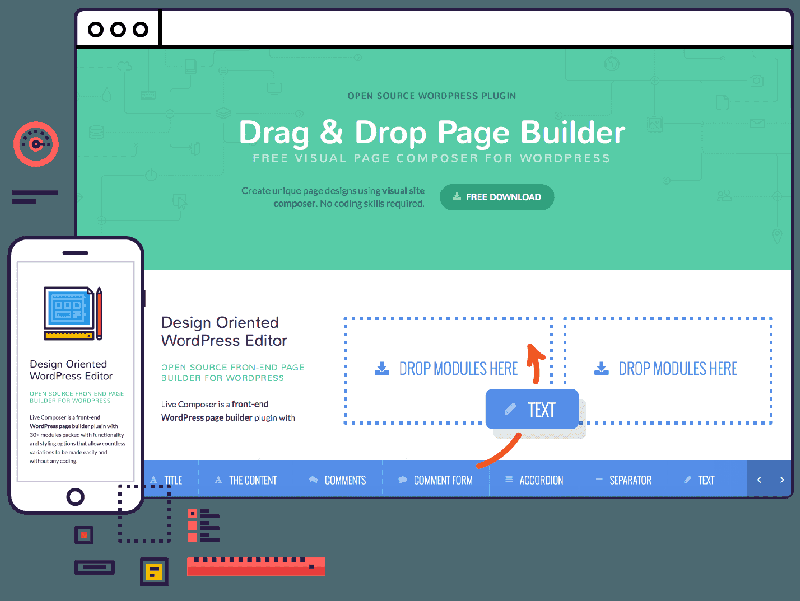Select the Title module in the bottom bar
This screenshot has height=601, width=800.
click(166, 480)
